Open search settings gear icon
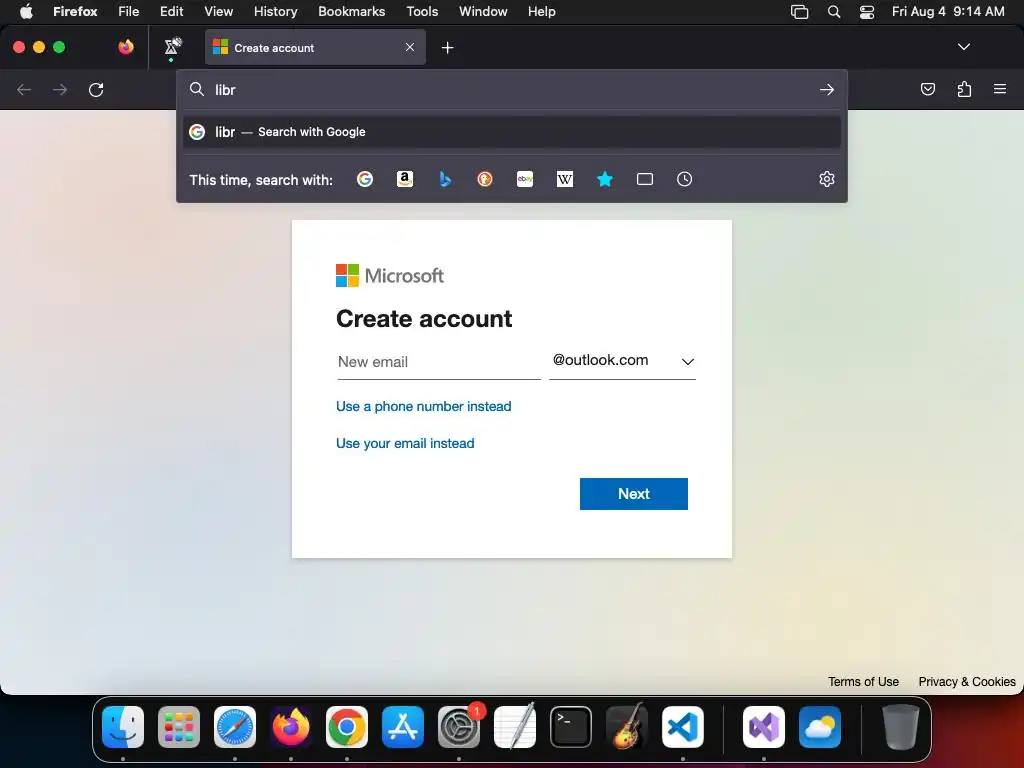The image size is (1024, 768). 827,179
